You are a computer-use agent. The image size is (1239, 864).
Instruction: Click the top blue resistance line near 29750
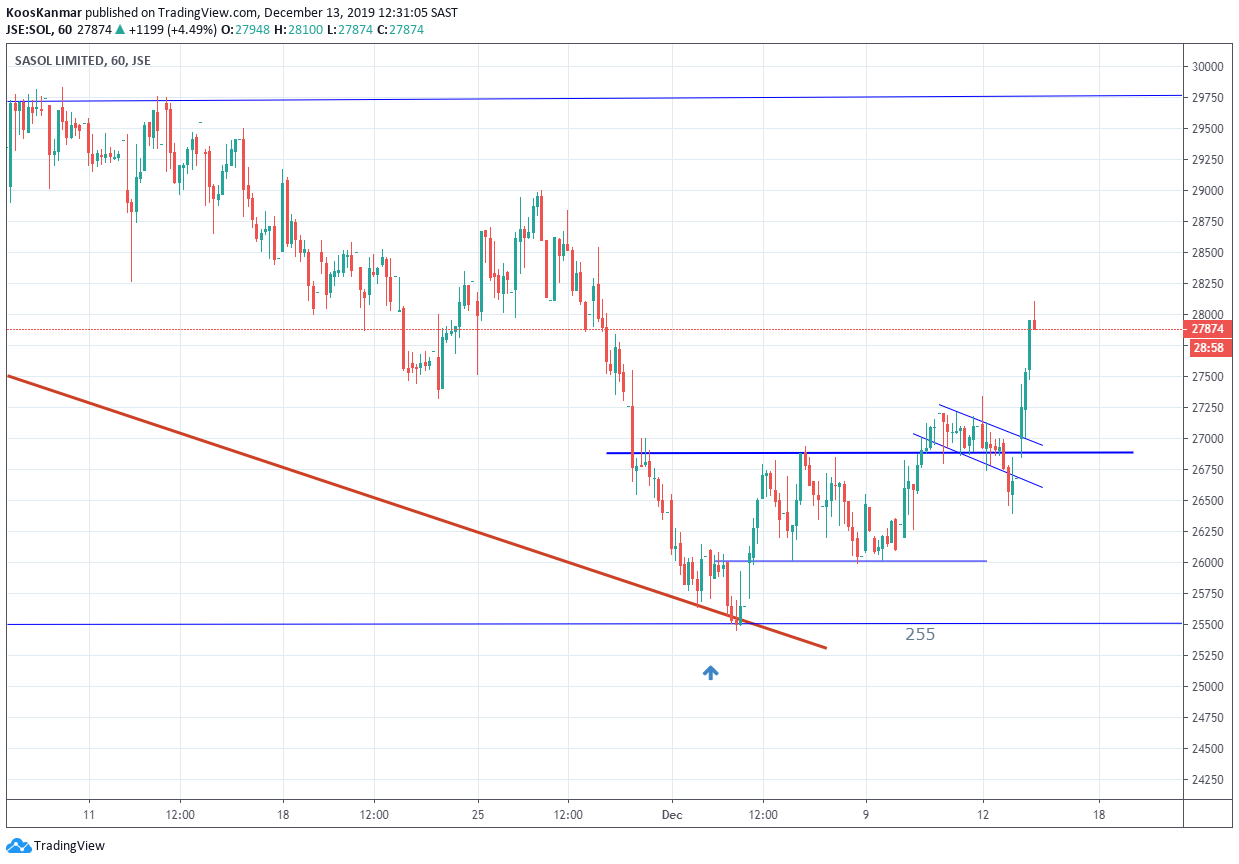tap(595, 98)
